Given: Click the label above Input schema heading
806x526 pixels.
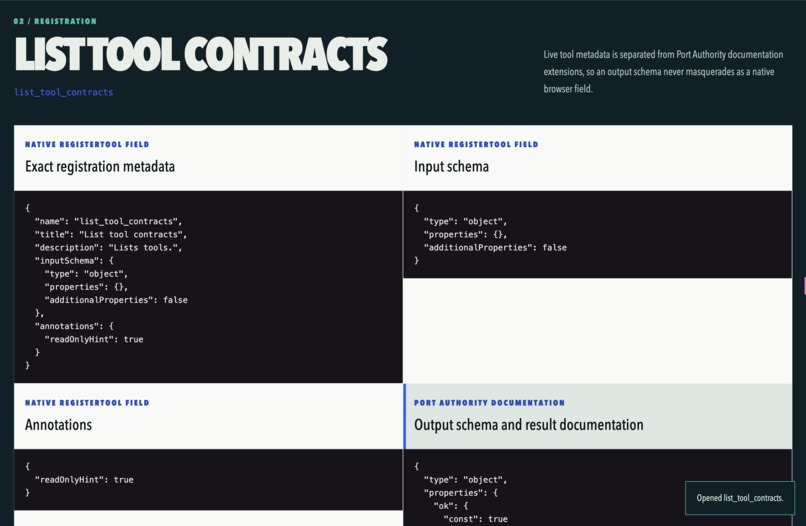Looking at the screenshot, I should tap(476, 144).
